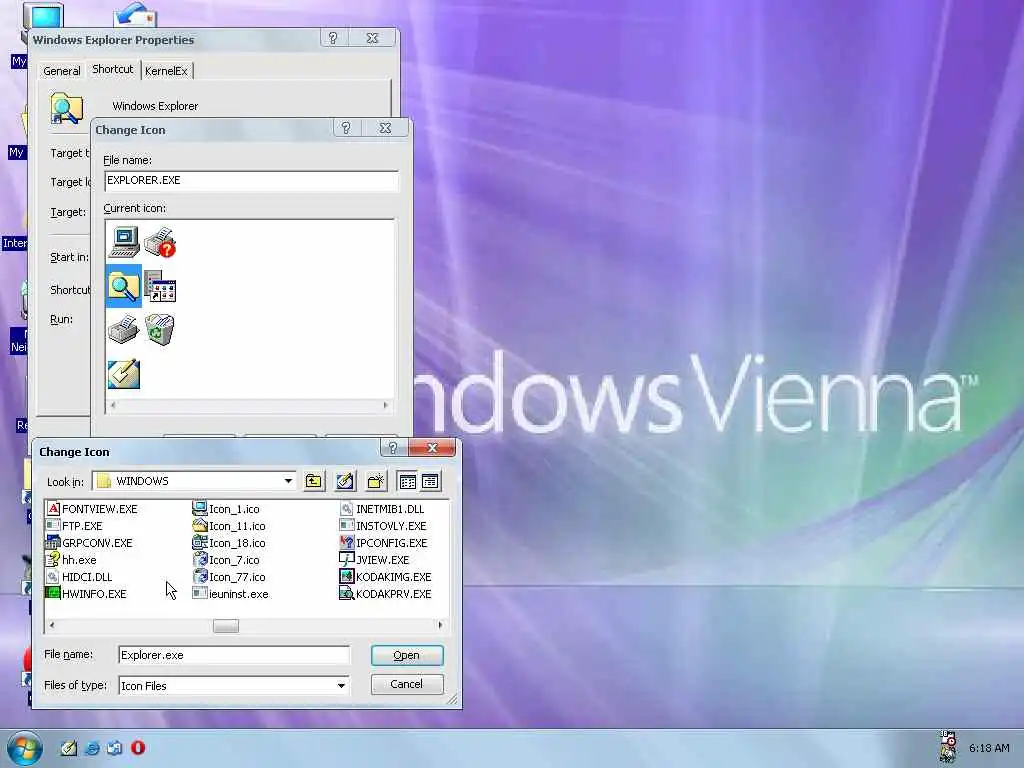Click scroll right arrow in Current icon list
Viewport: 1024px width, 768px height.
point(385,406)
